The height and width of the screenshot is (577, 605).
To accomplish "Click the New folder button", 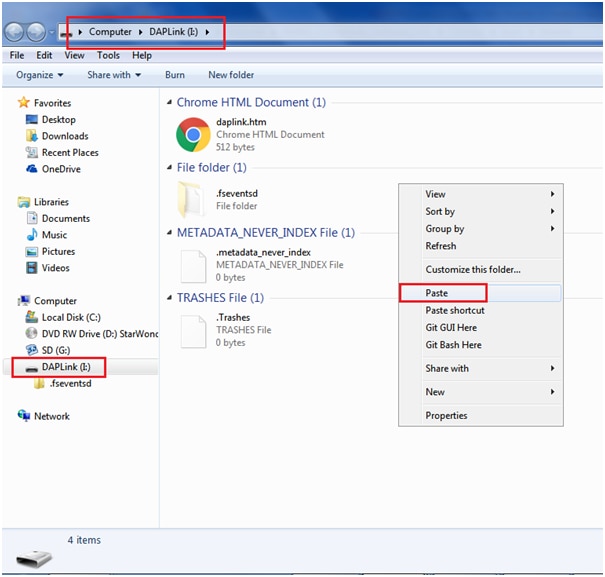I will click(231, 75).
